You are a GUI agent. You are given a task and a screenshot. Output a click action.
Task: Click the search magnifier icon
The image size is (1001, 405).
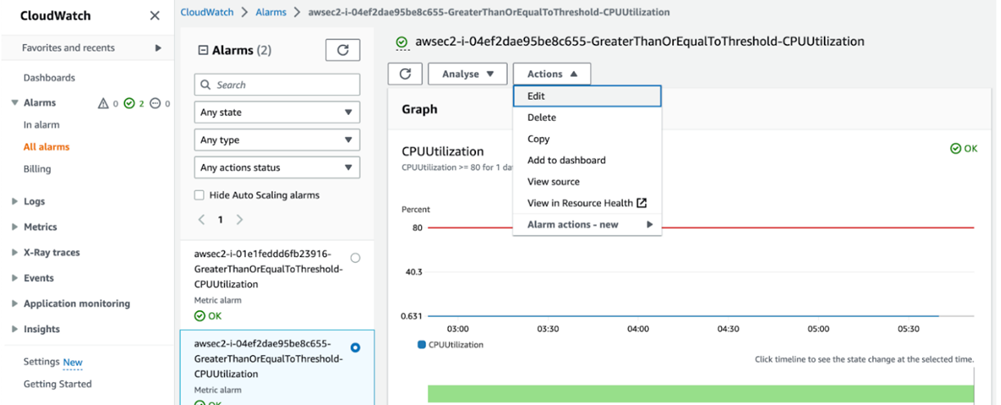pyautogui.click(x=206, y=85)
